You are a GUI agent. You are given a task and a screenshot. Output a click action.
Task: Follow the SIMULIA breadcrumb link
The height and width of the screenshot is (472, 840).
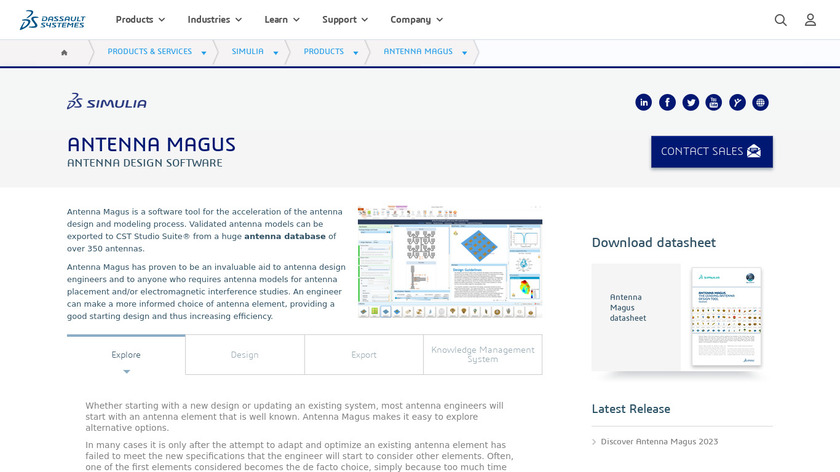248,51
